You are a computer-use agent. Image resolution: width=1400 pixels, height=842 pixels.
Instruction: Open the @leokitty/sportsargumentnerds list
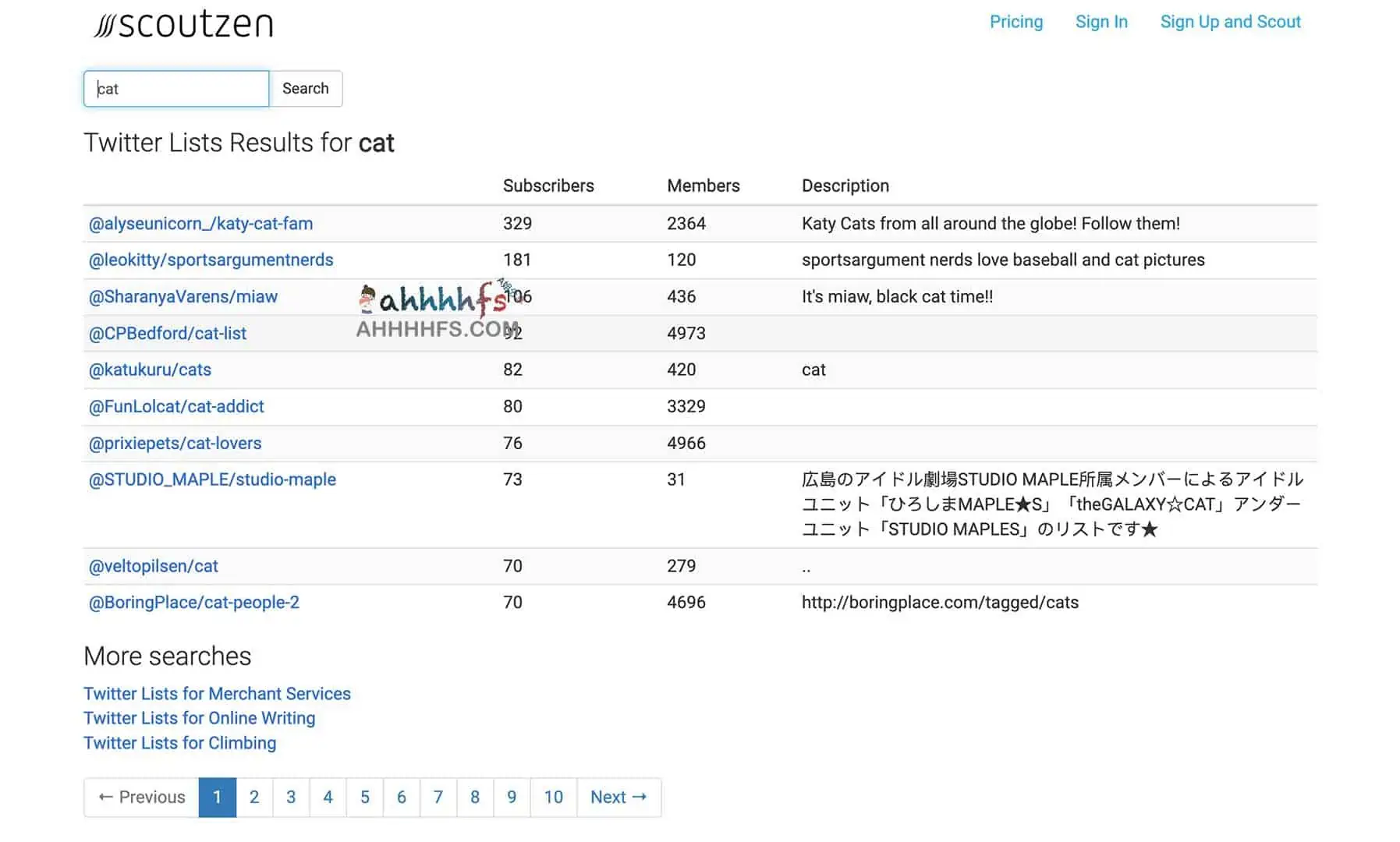pyautogui.click(x=211, y=260)
